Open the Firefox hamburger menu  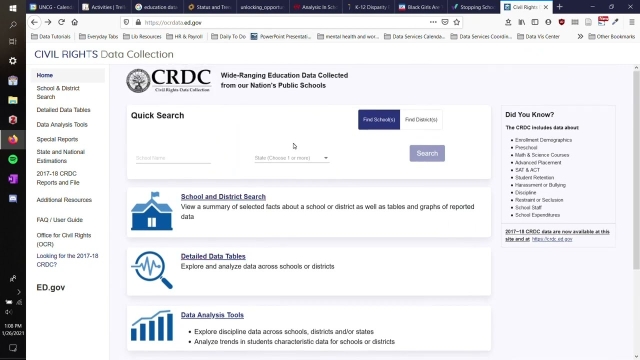(631, 22)
